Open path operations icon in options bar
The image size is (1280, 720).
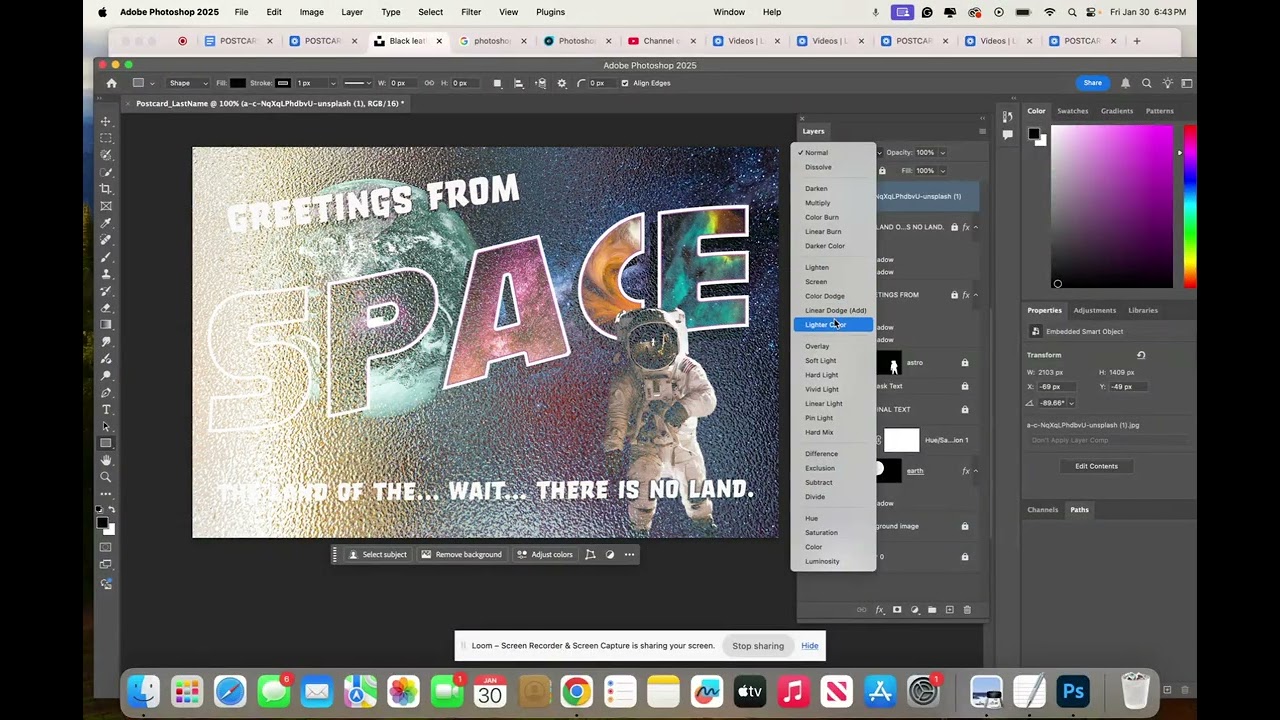[498, 83]
